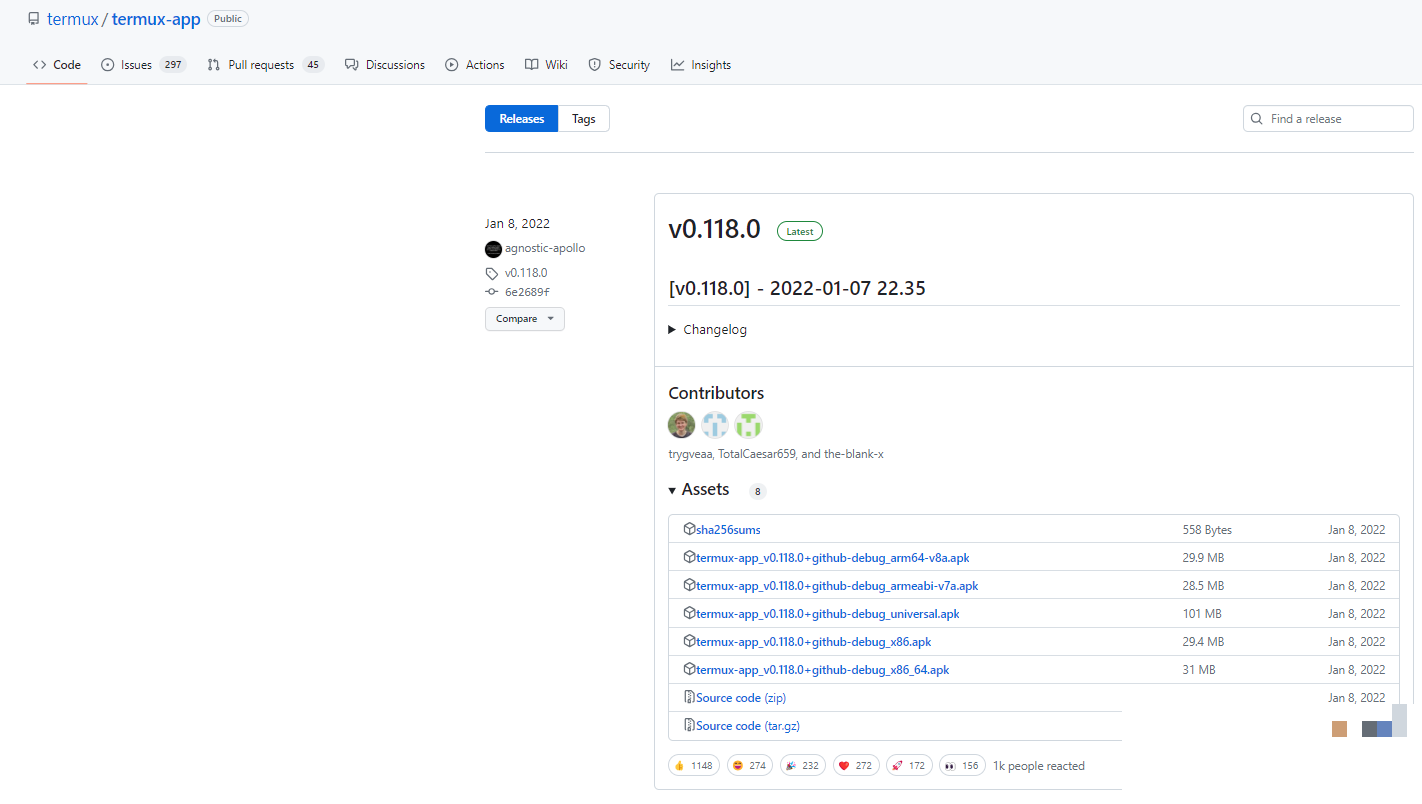
Task: Open the Compare dropdown
Action: (525, 319)
